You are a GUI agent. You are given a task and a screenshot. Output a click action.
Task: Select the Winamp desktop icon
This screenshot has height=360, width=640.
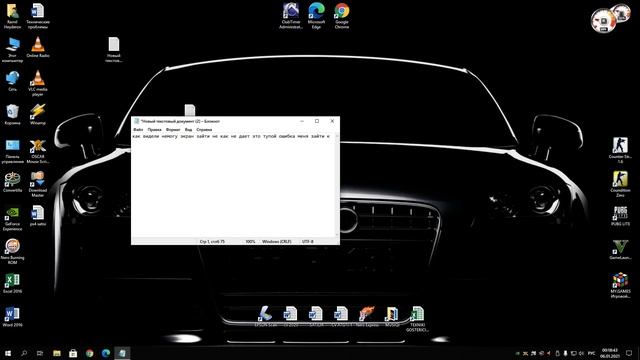tap(38, 114)
